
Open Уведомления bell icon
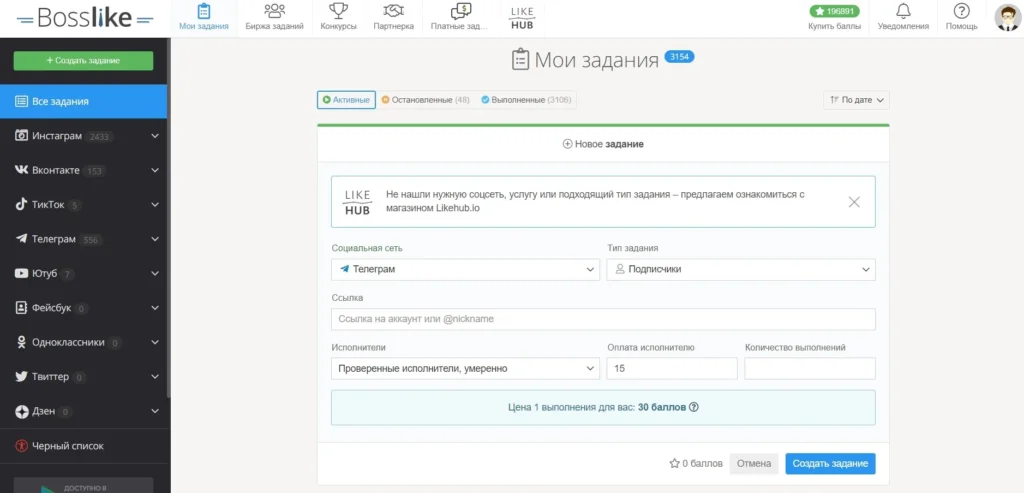(x=903, y=11)
